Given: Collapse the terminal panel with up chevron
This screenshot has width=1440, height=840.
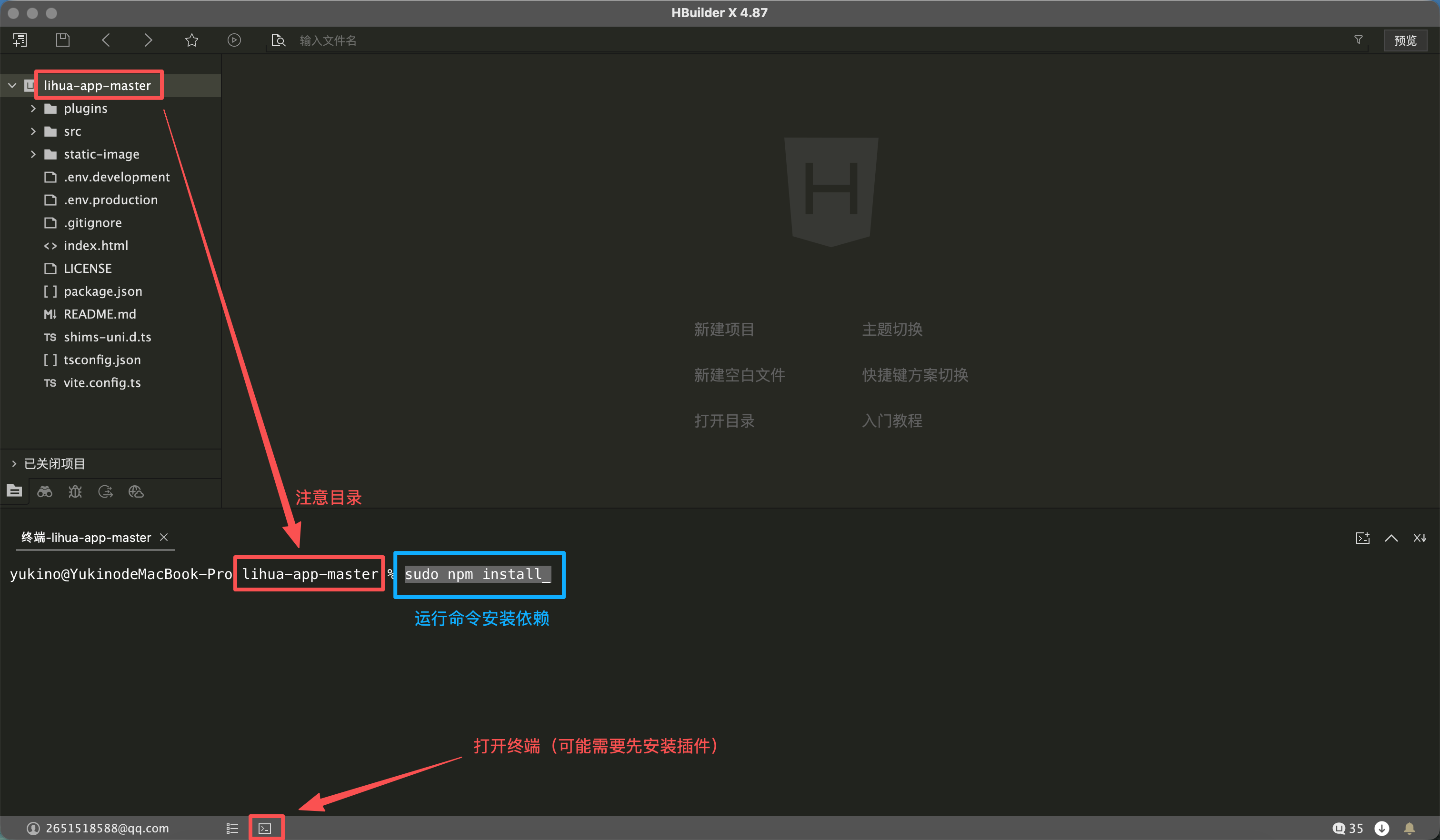Looking at the screenshot, I should click(x=1391, y=538).
